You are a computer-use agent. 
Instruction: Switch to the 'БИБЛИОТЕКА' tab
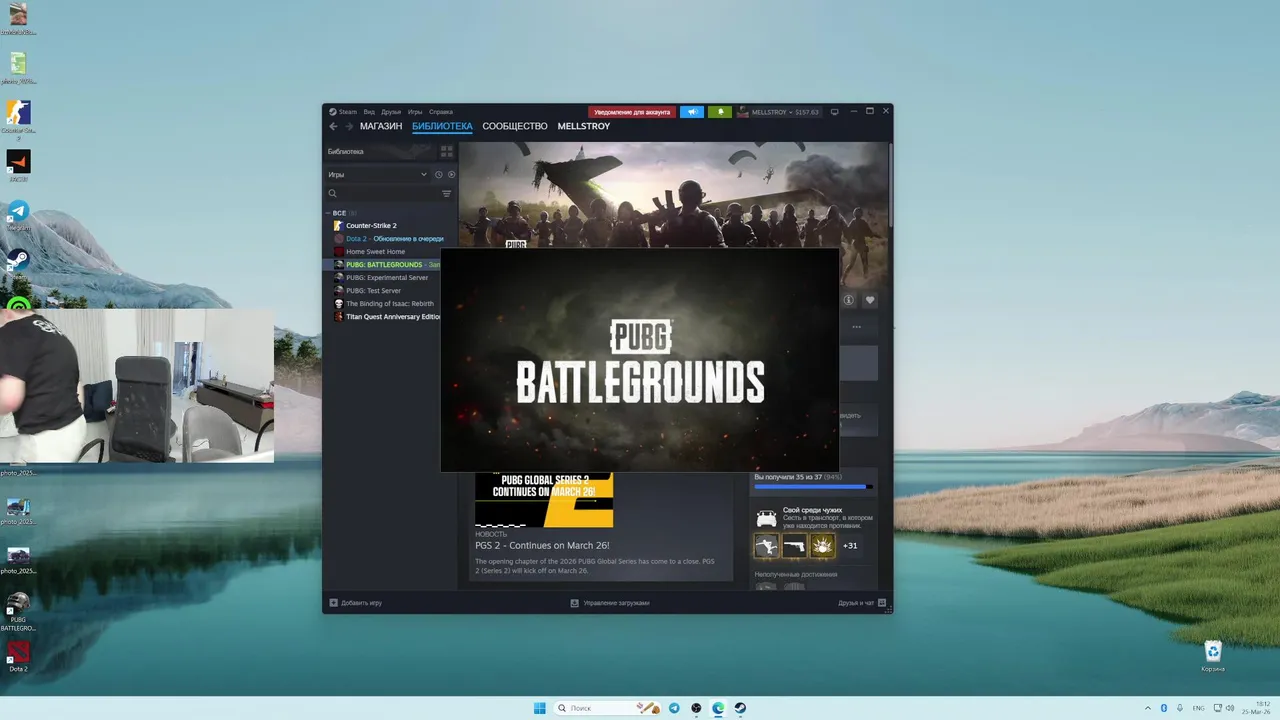coord(442,126)
